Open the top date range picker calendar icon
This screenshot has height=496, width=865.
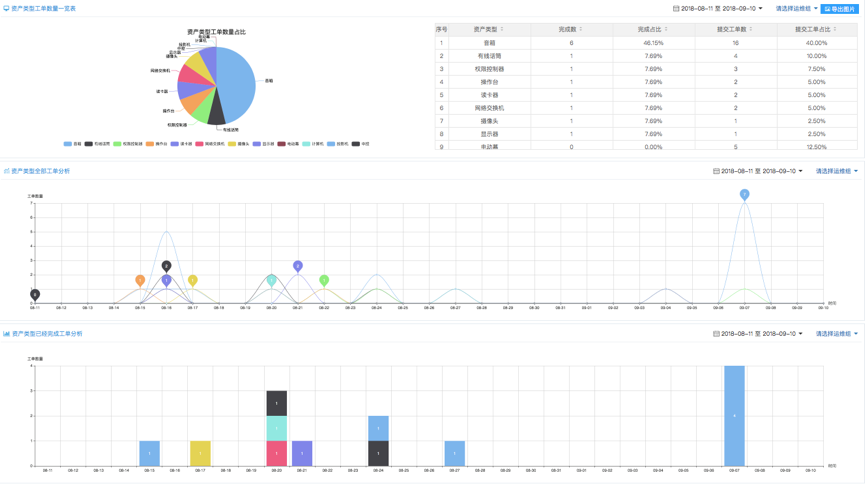[x=676, y=9]
